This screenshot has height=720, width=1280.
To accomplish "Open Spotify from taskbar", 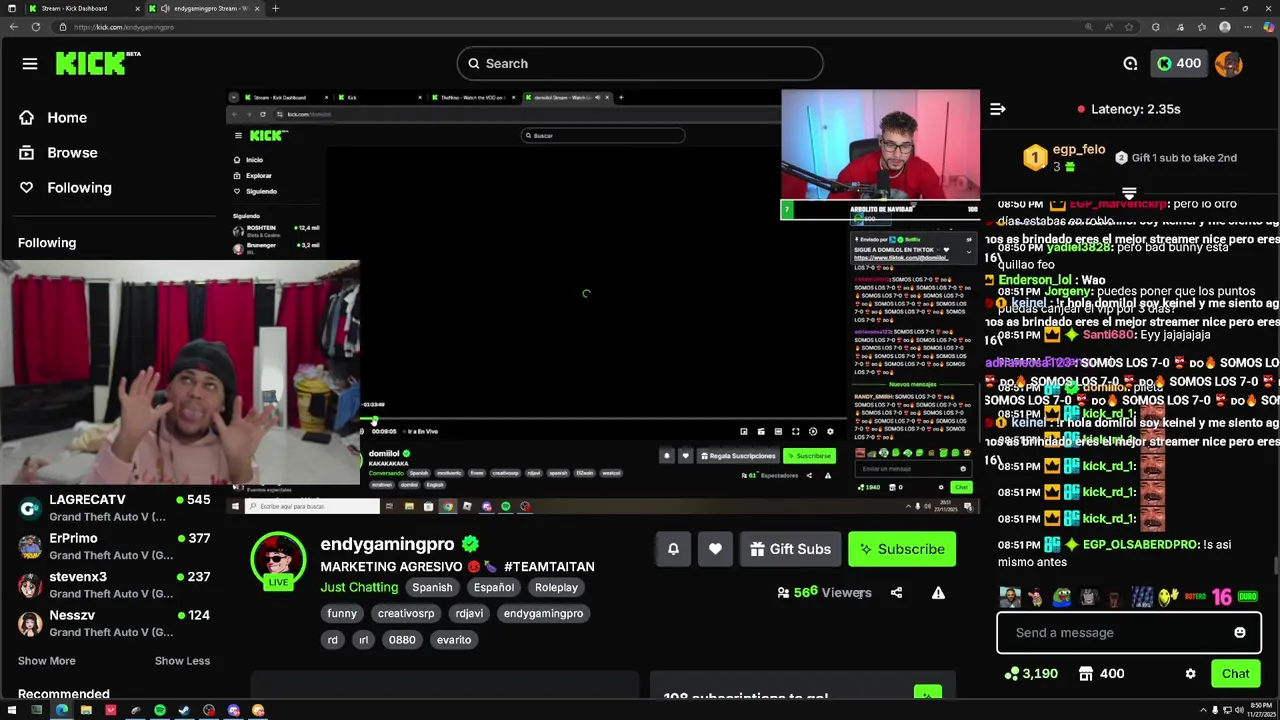I will coord(160,710).
